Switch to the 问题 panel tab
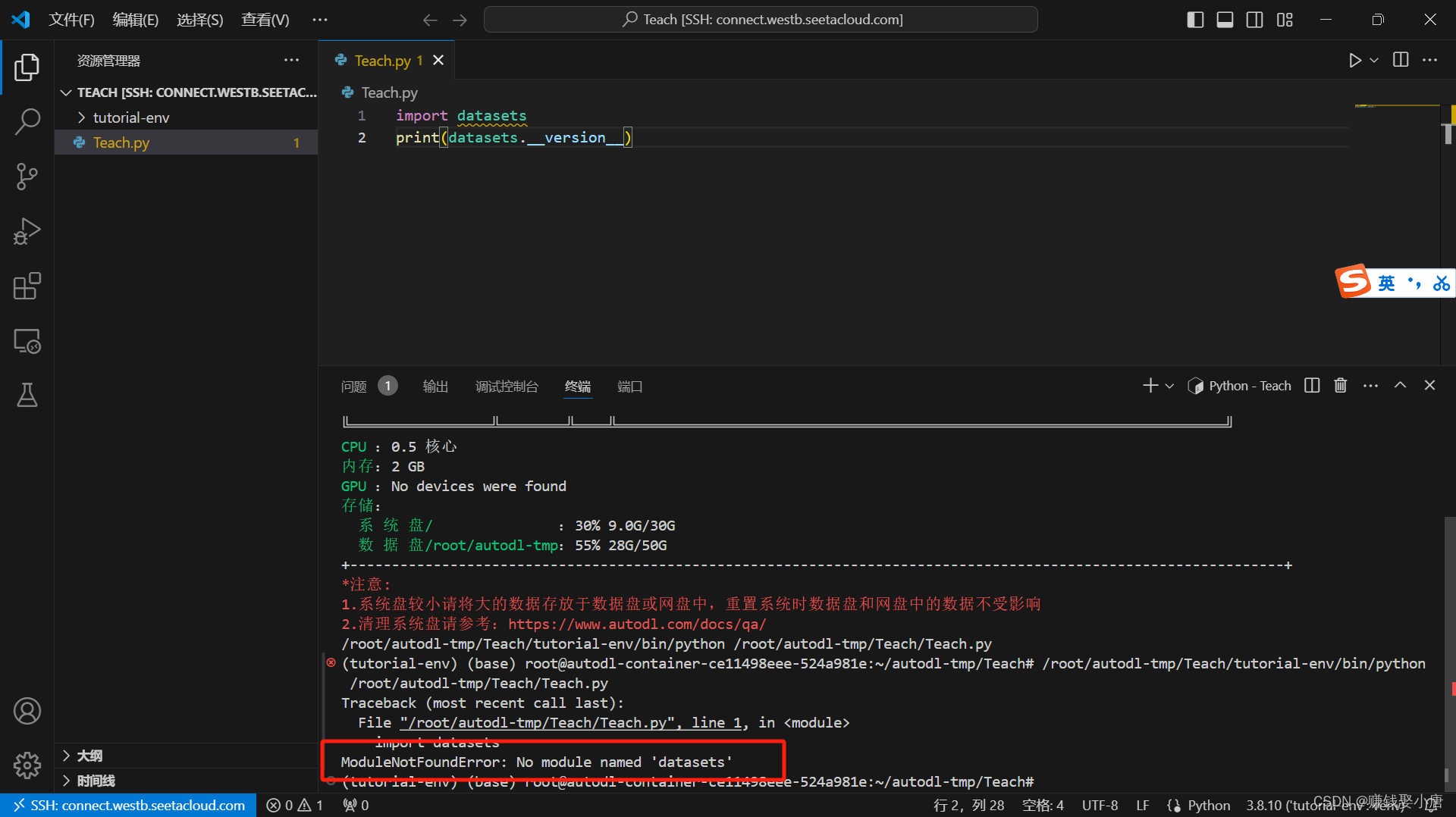Image resolution: width=1456 pixels, height=817 pixels. tap(353, 387)
